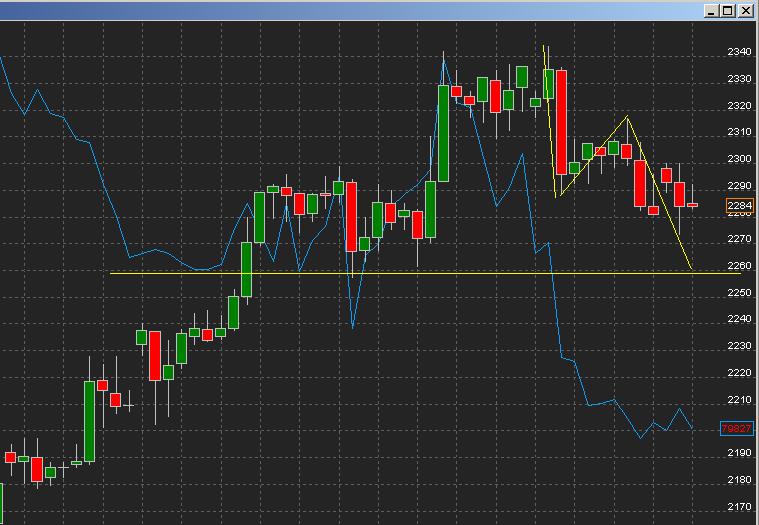Click the 2340 price axis label
This screenshot has width=759, height=525.
[739, 52]
